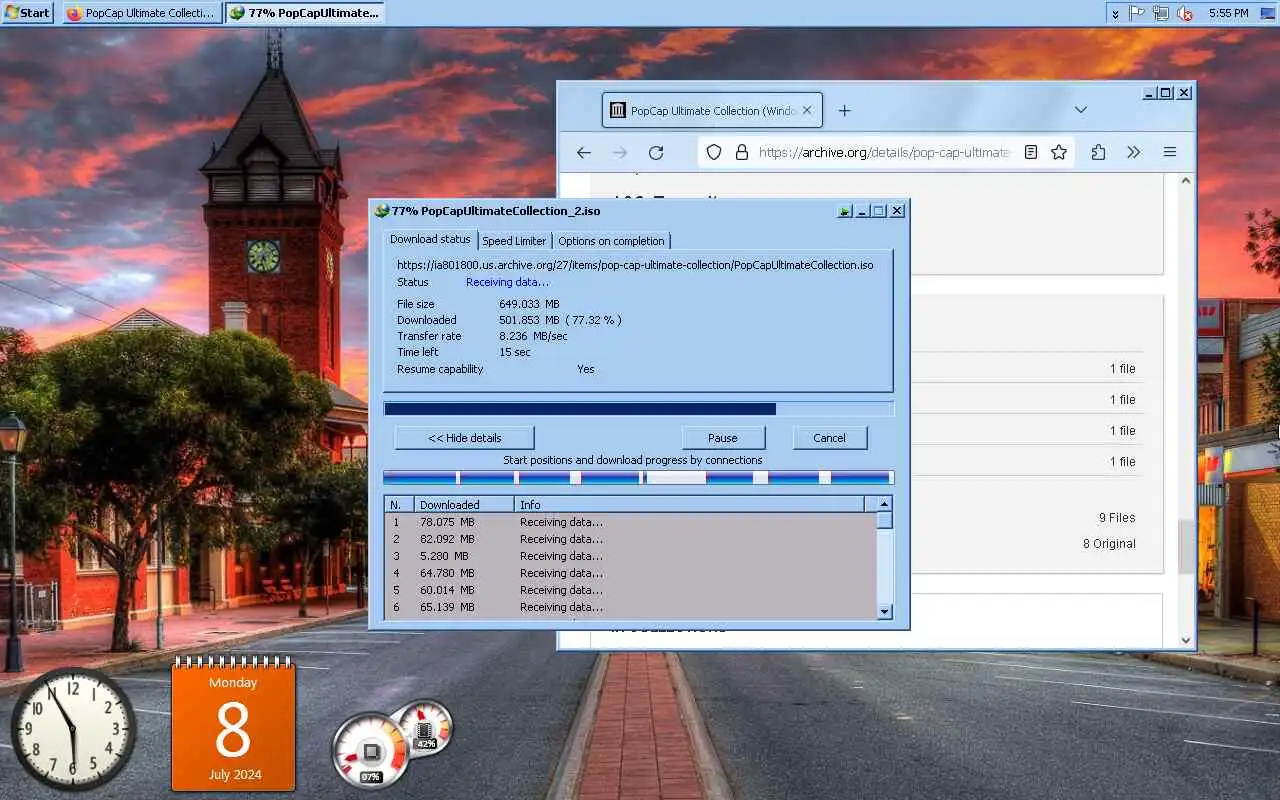Open the Firefox extensions puzzle icon
Viewport: 1280px width, 800px height.
pos(1098,152)
